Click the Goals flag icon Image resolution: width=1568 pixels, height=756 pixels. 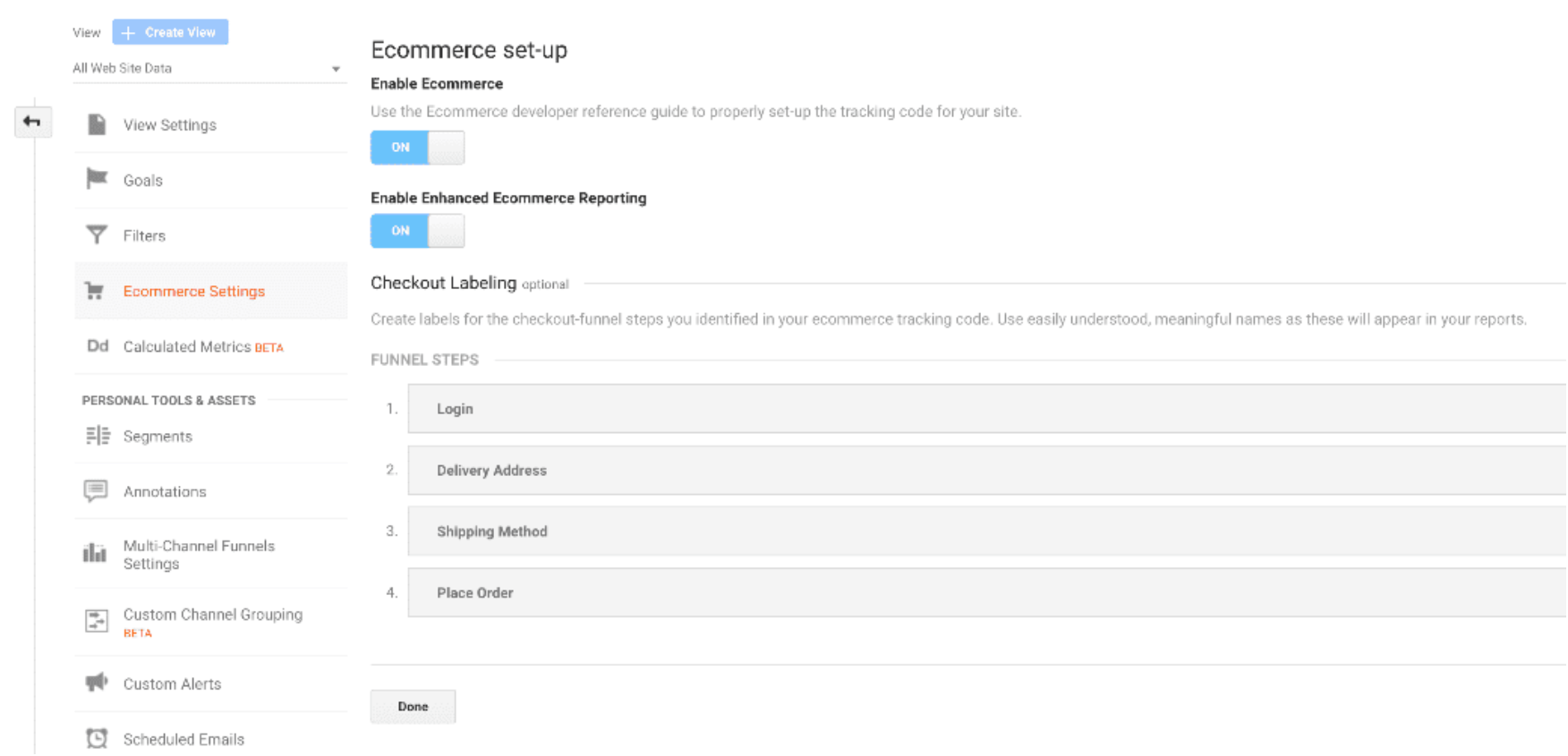pos(97,179)
